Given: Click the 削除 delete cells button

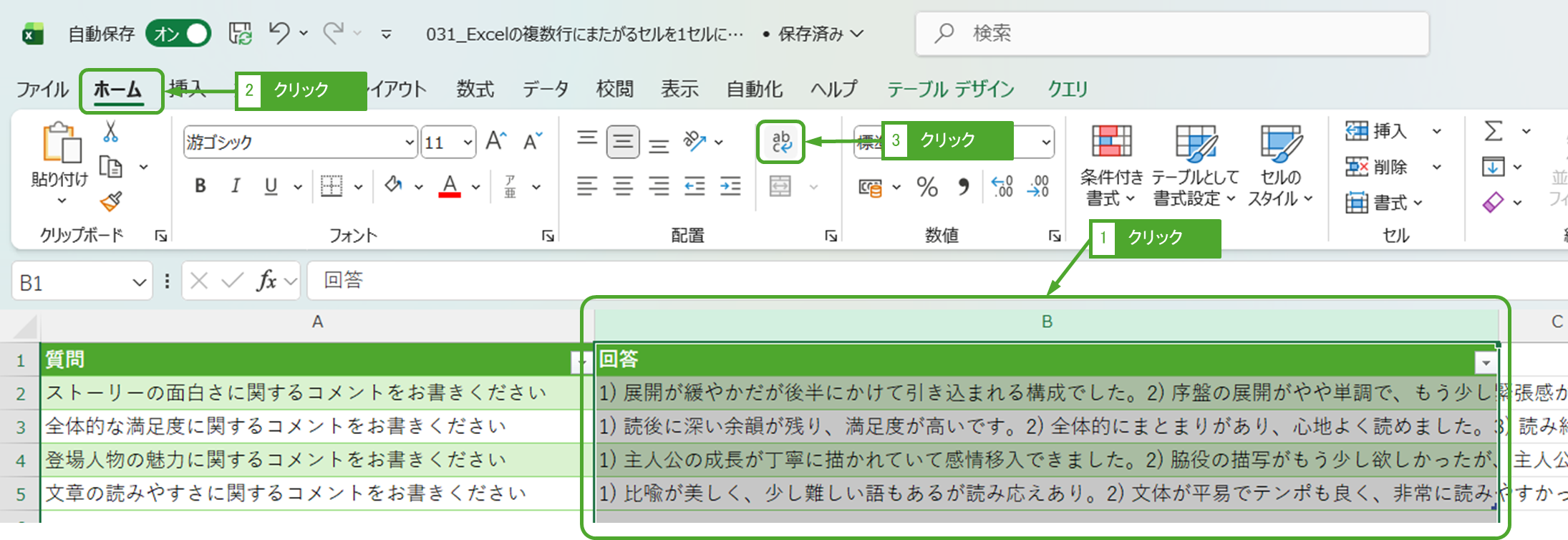Looking at the screenshot, I should click(x=1377, y=168).
